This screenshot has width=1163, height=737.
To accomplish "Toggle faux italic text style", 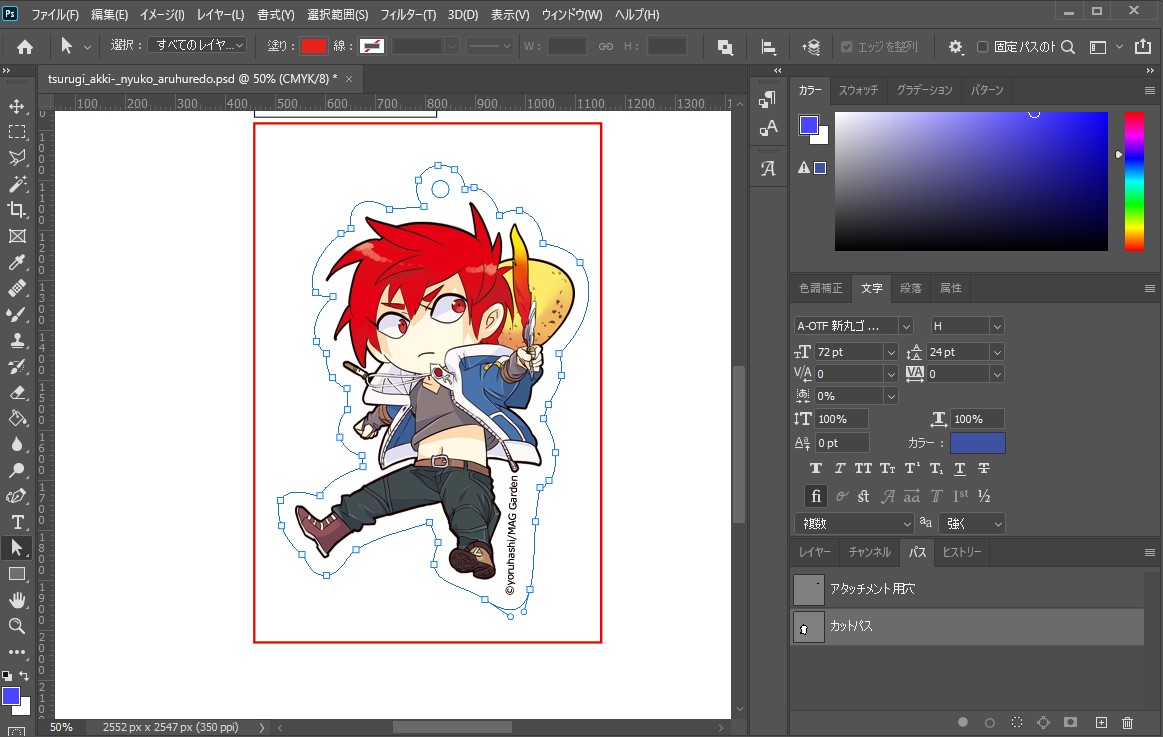I will click(x=840, y=468).
